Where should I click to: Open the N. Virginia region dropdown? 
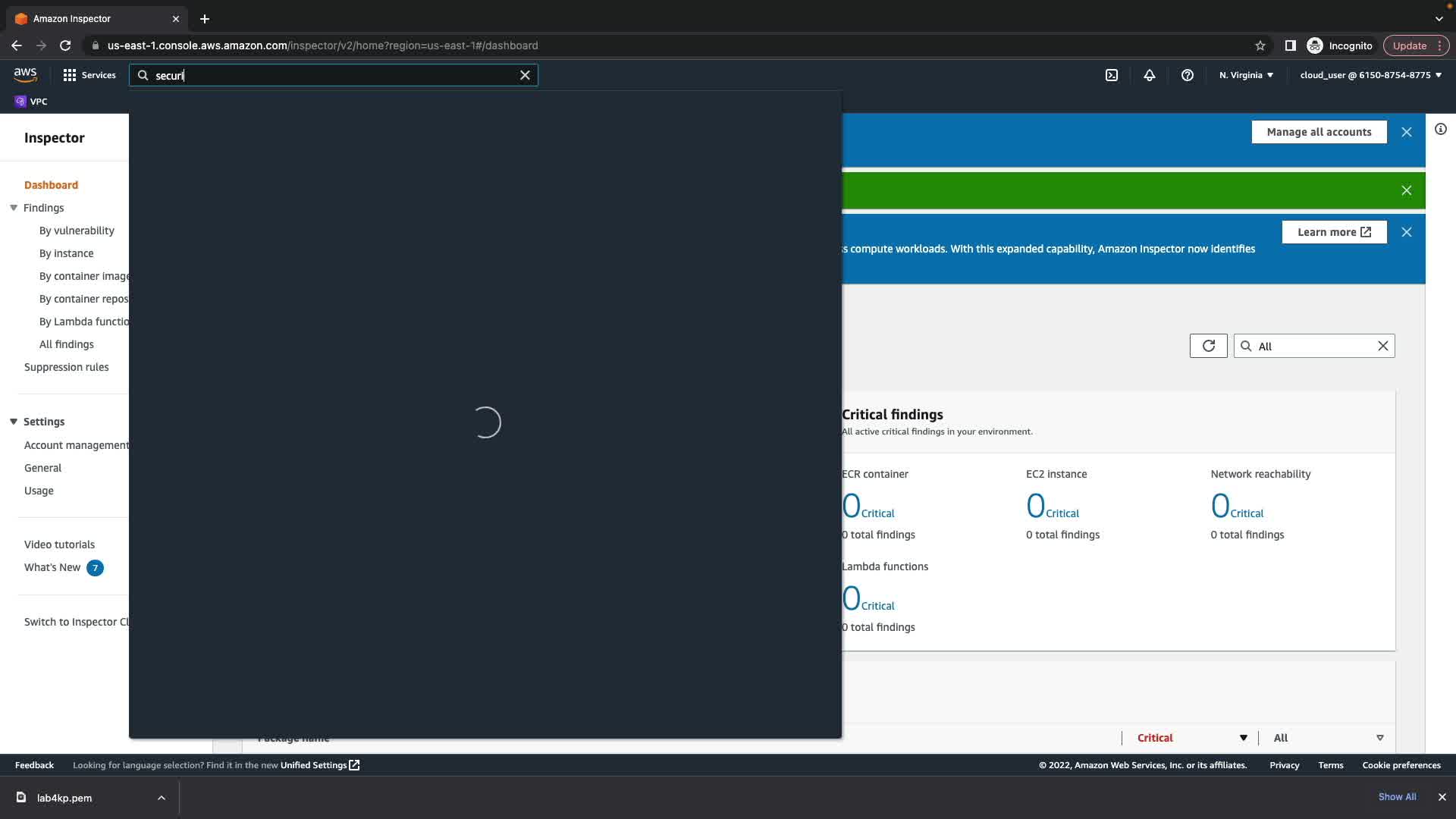pos(1246,75)
